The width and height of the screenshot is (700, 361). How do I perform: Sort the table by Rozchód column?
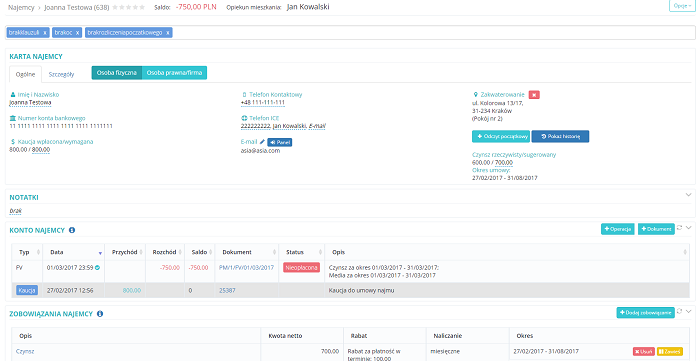point(165,252)
